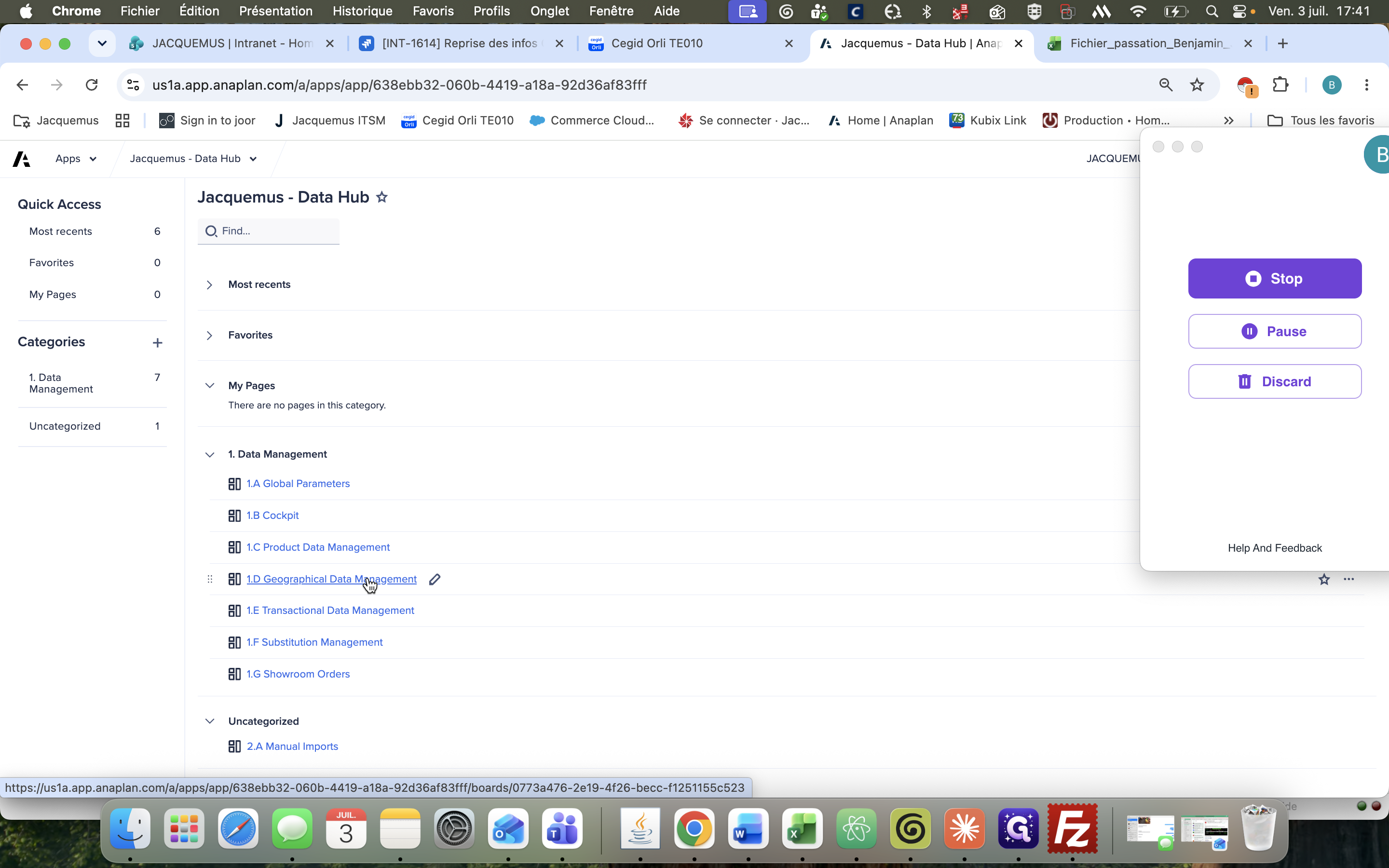Click the Stop recording button
This screenshot has height=868, width=1389.
(x=1275, y=278)
